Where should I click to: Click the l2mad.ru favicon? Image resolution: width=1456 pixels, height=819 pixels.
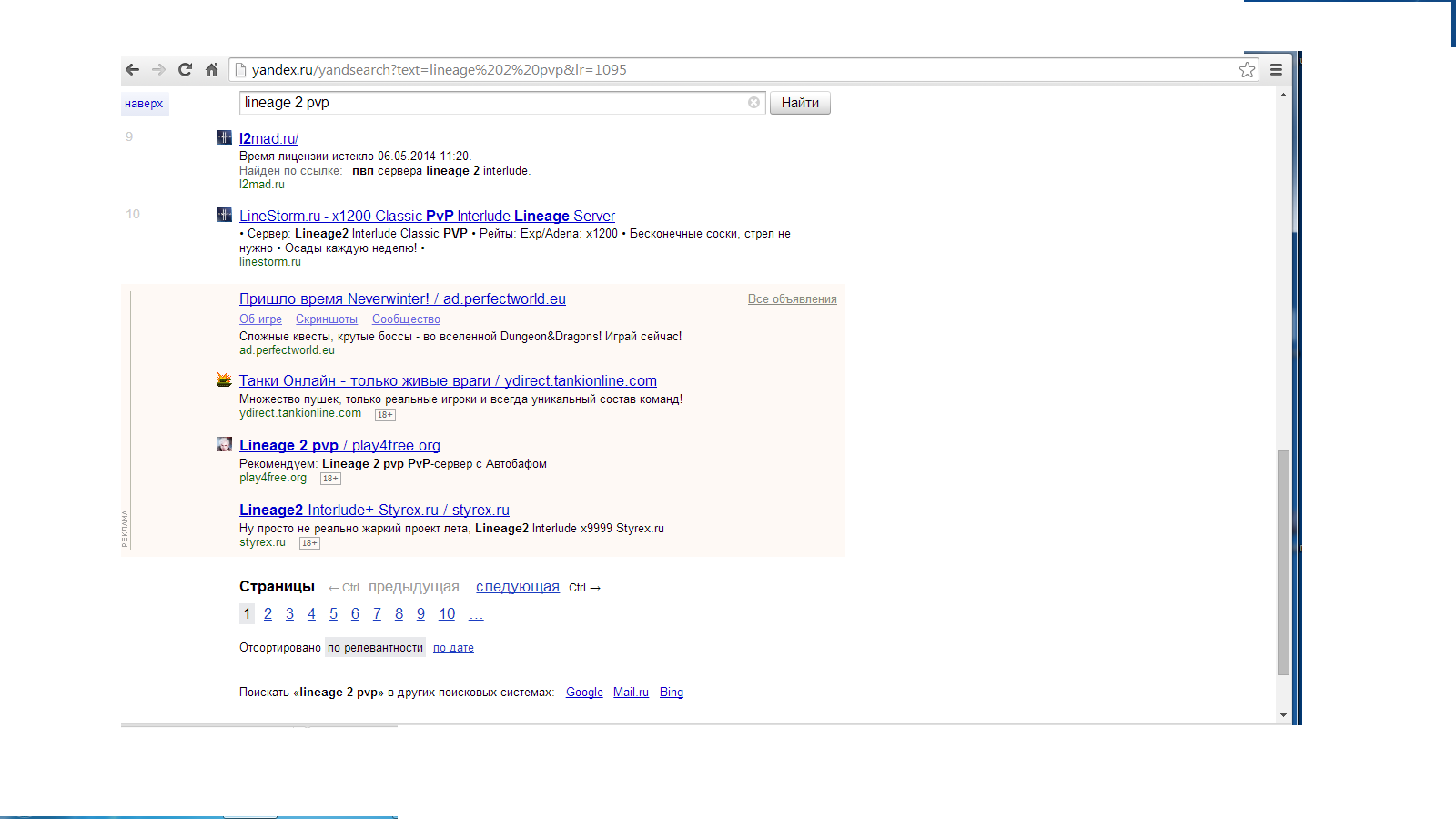(x=225, y=137)
